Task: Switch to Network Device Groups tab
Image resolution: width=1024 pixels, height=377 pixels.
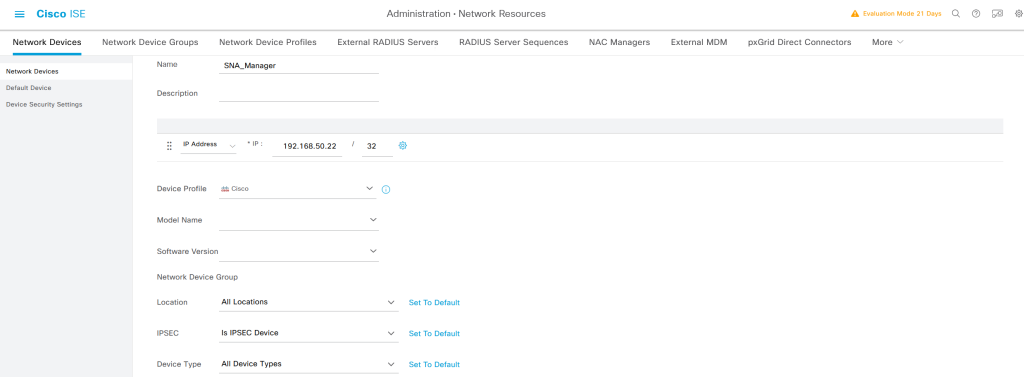Action: (150, 42)
